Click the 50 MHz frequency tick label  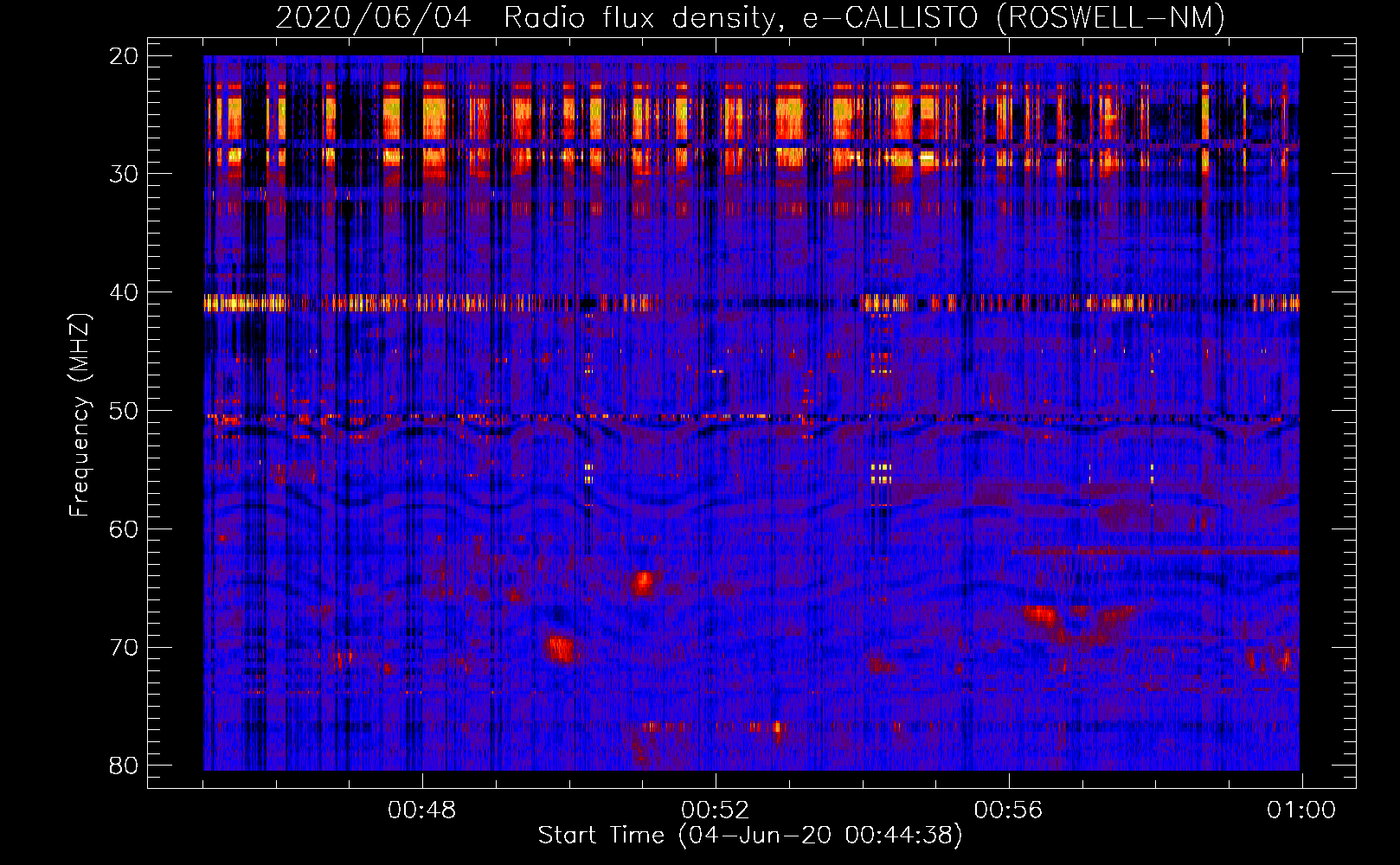click(x=125, y=411)
